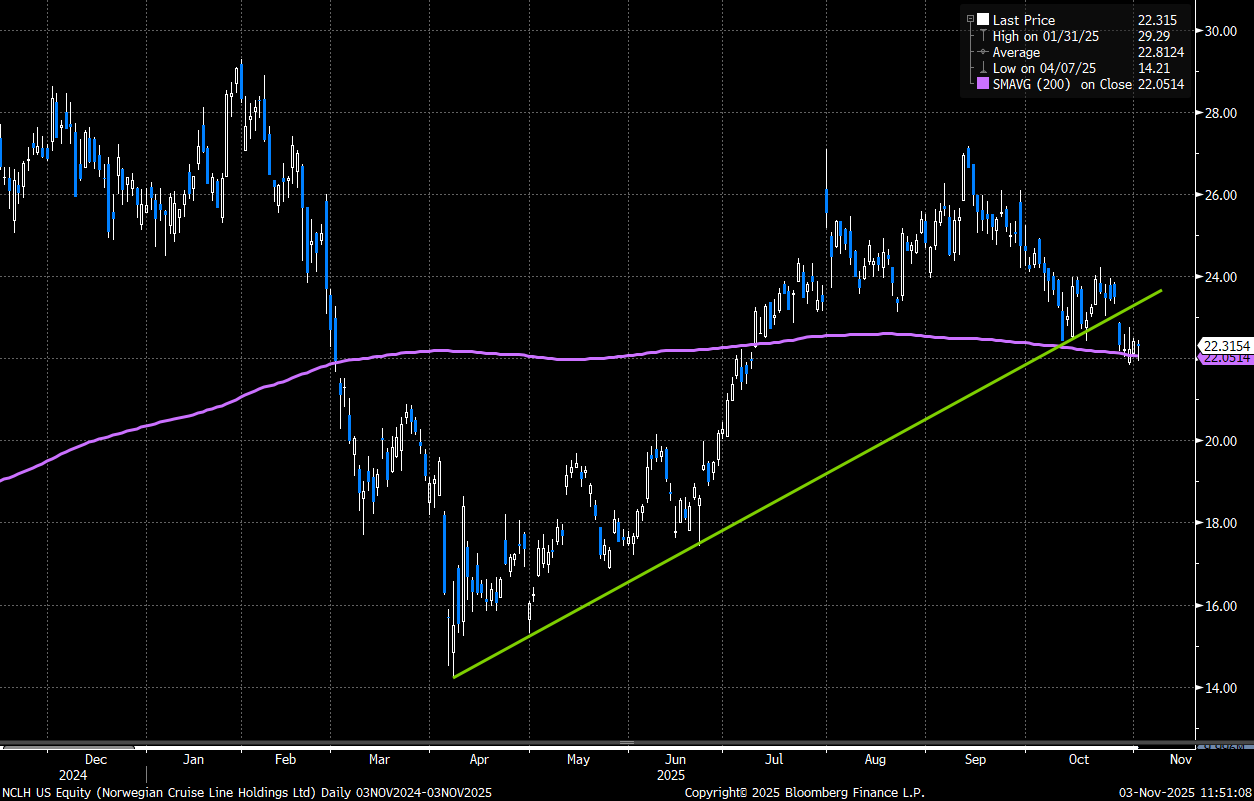
Task: Click the Jan month label on time axis
Action: click(194, 760)
